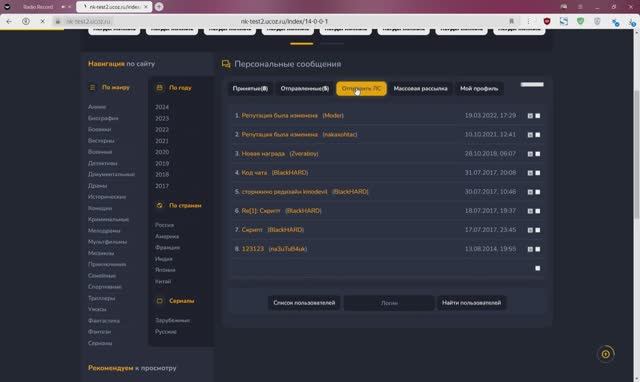Bookmark this page icon in address bar
Image resolution: width=640 pixels, height=382 pixels.
coord(511,21)
